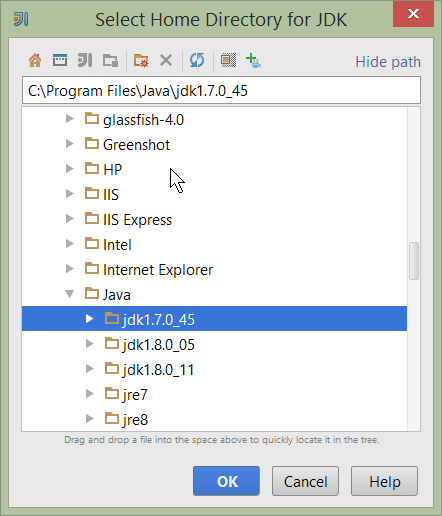Screen dimensions: 442x516
Task: Expand the Internet Explorer folder
Action: (70, 269)
